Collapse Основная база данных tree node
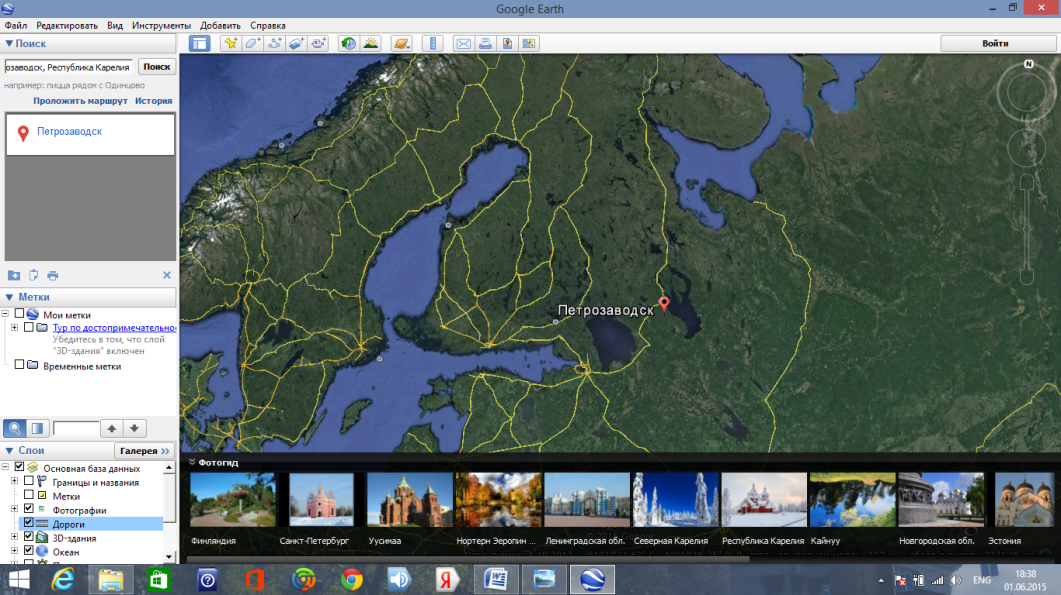 click(5, 467)
